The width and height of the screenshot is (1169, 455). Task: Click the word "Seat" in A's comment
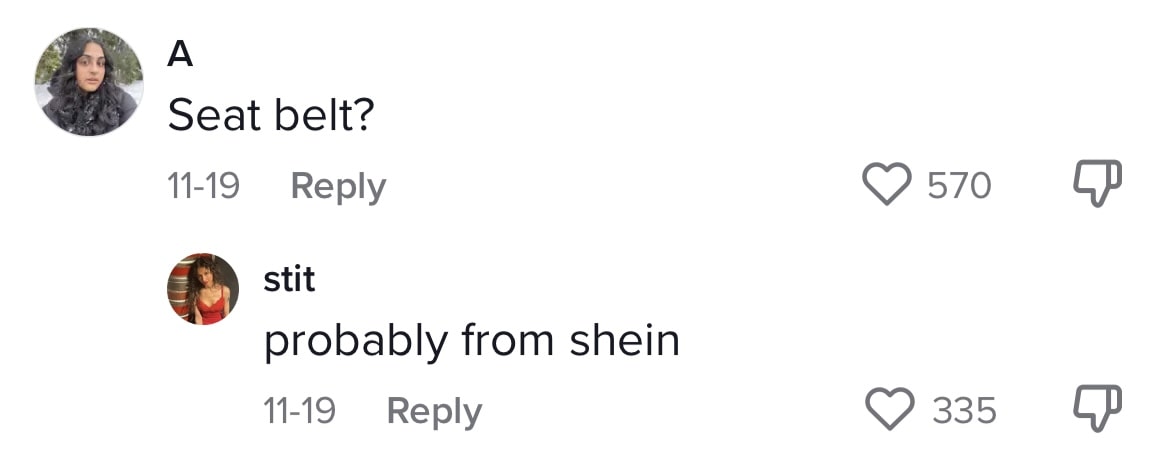click(206, 117)
